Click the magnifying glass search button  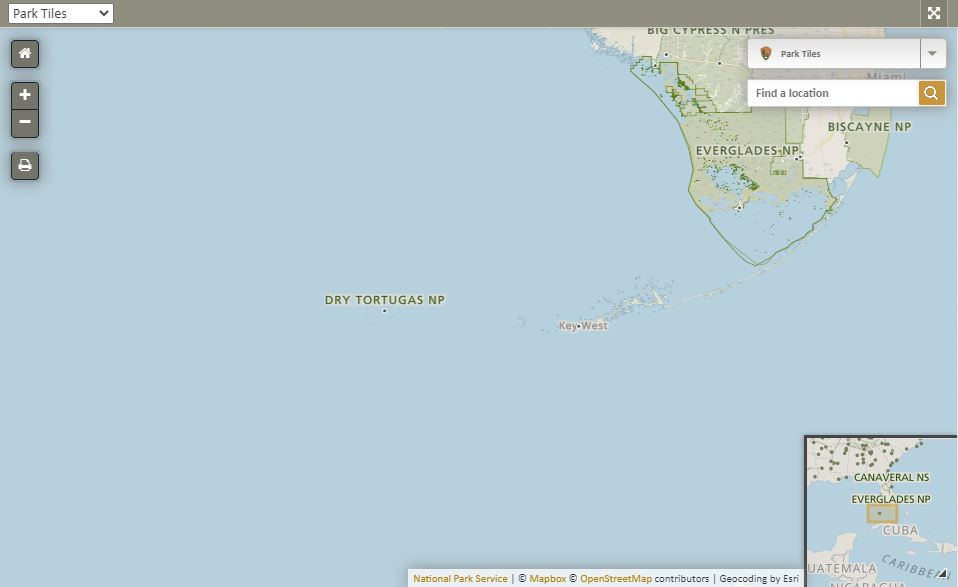[x=931, y=93]
